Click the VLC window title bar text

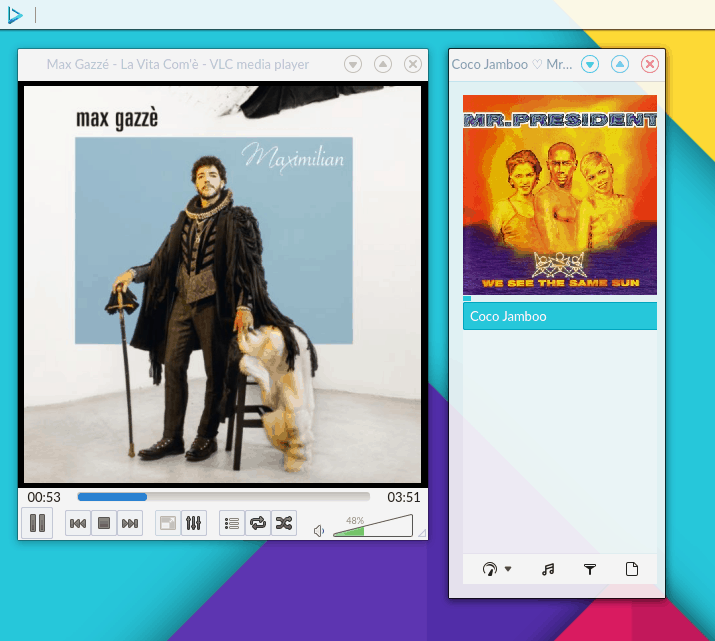(x=178, y=64)
